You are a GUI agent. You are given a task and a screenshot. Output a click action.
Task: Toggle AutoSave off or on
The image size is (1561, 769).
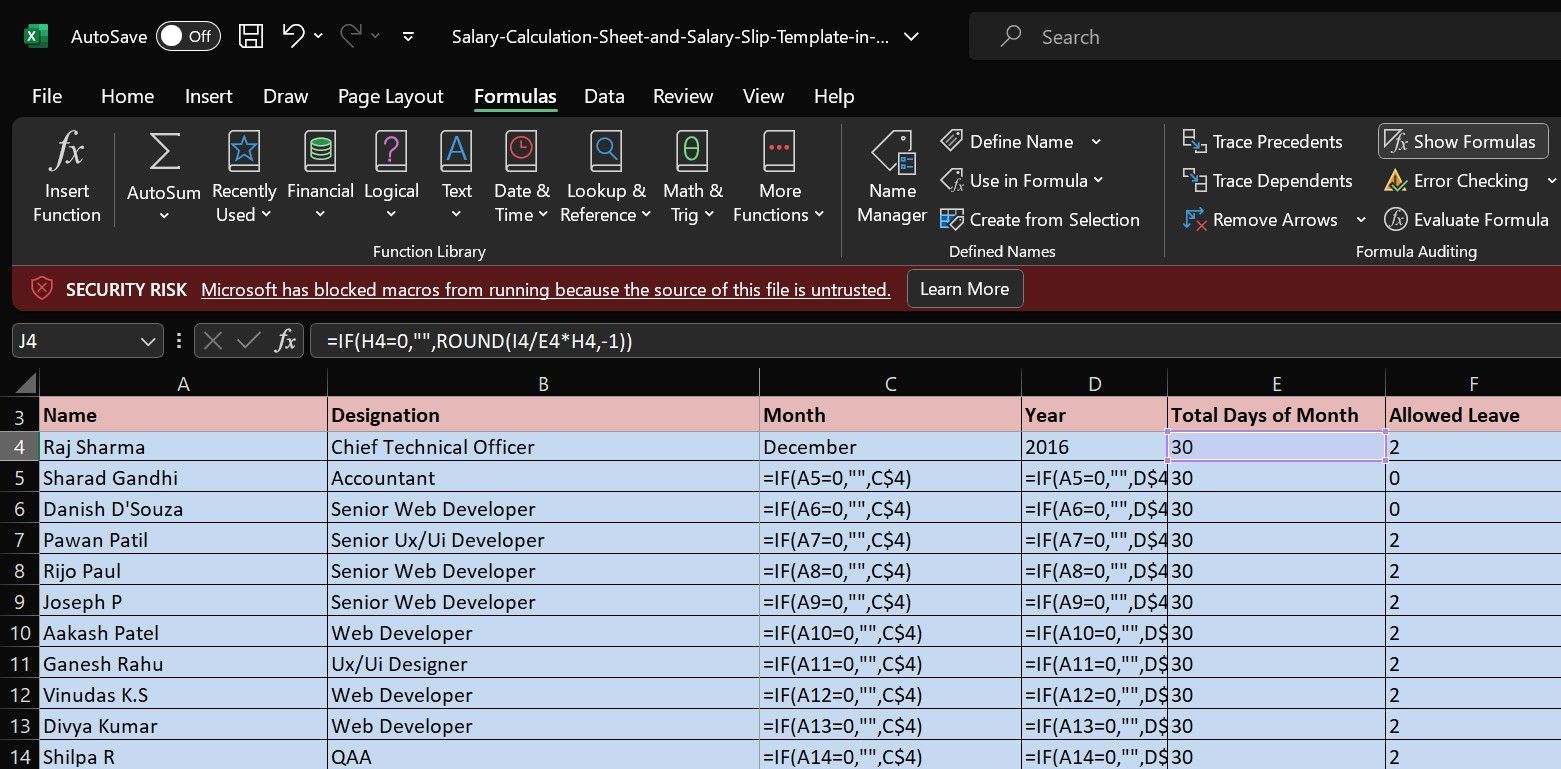(186, 36)
